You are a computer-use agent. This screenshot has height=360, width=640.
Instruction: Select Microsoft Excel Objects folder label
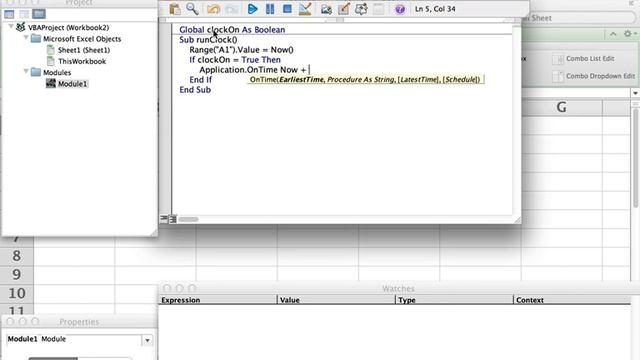click(x=82, y=39)
